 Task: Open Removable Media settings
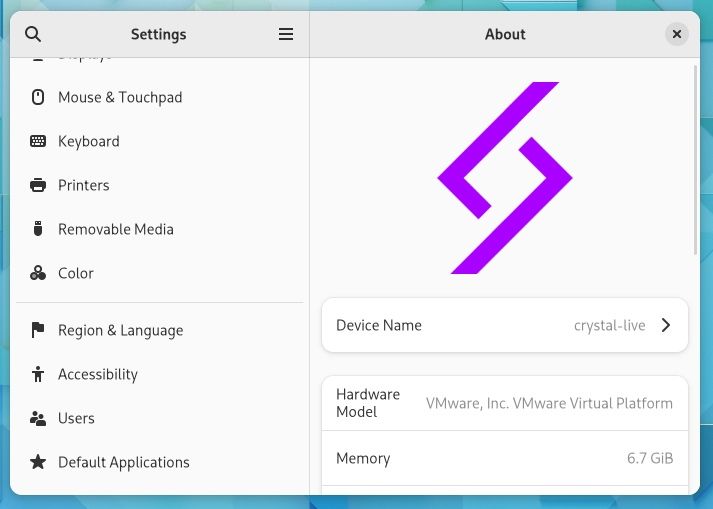point(116,229)
